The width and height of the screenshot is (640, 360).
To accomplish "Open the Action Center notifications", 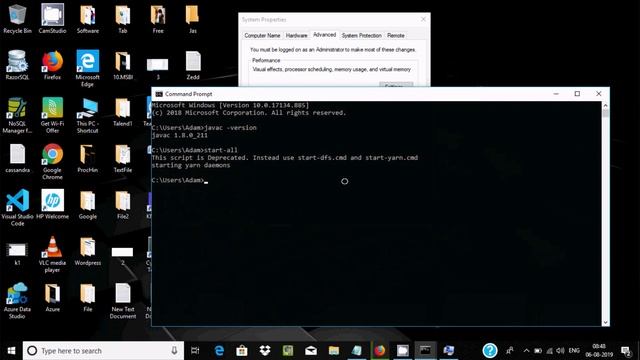I will click(626, 351).
